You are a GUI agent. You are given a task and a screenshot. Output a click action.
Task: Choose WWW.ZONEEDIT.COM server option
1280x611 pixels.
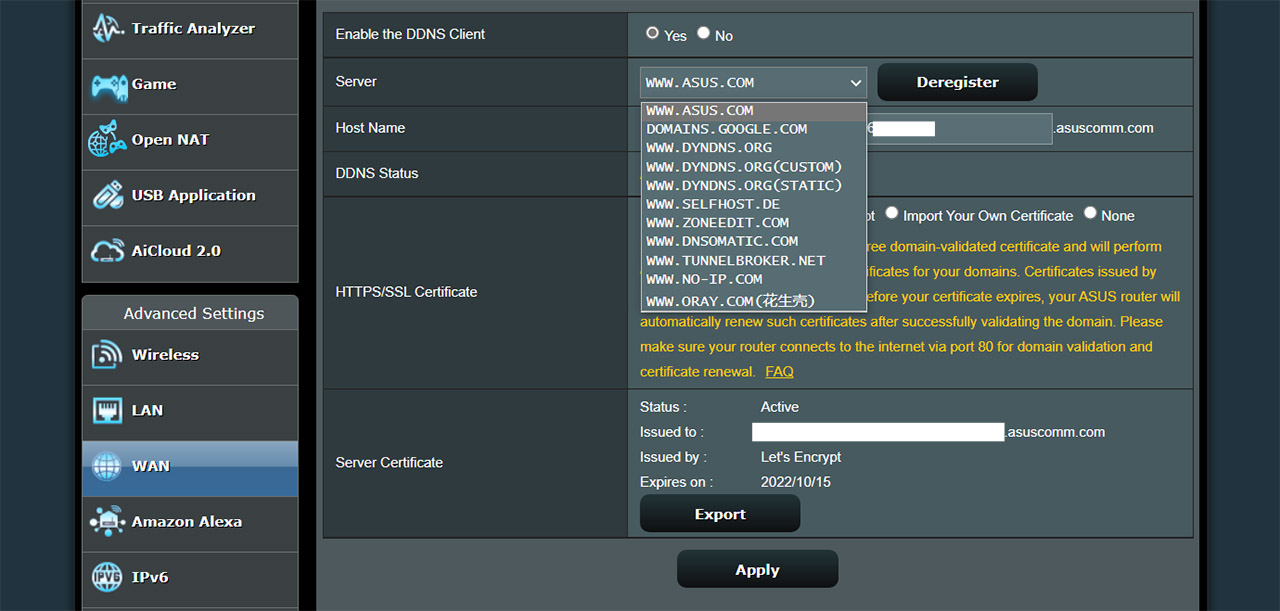(754, 223)
